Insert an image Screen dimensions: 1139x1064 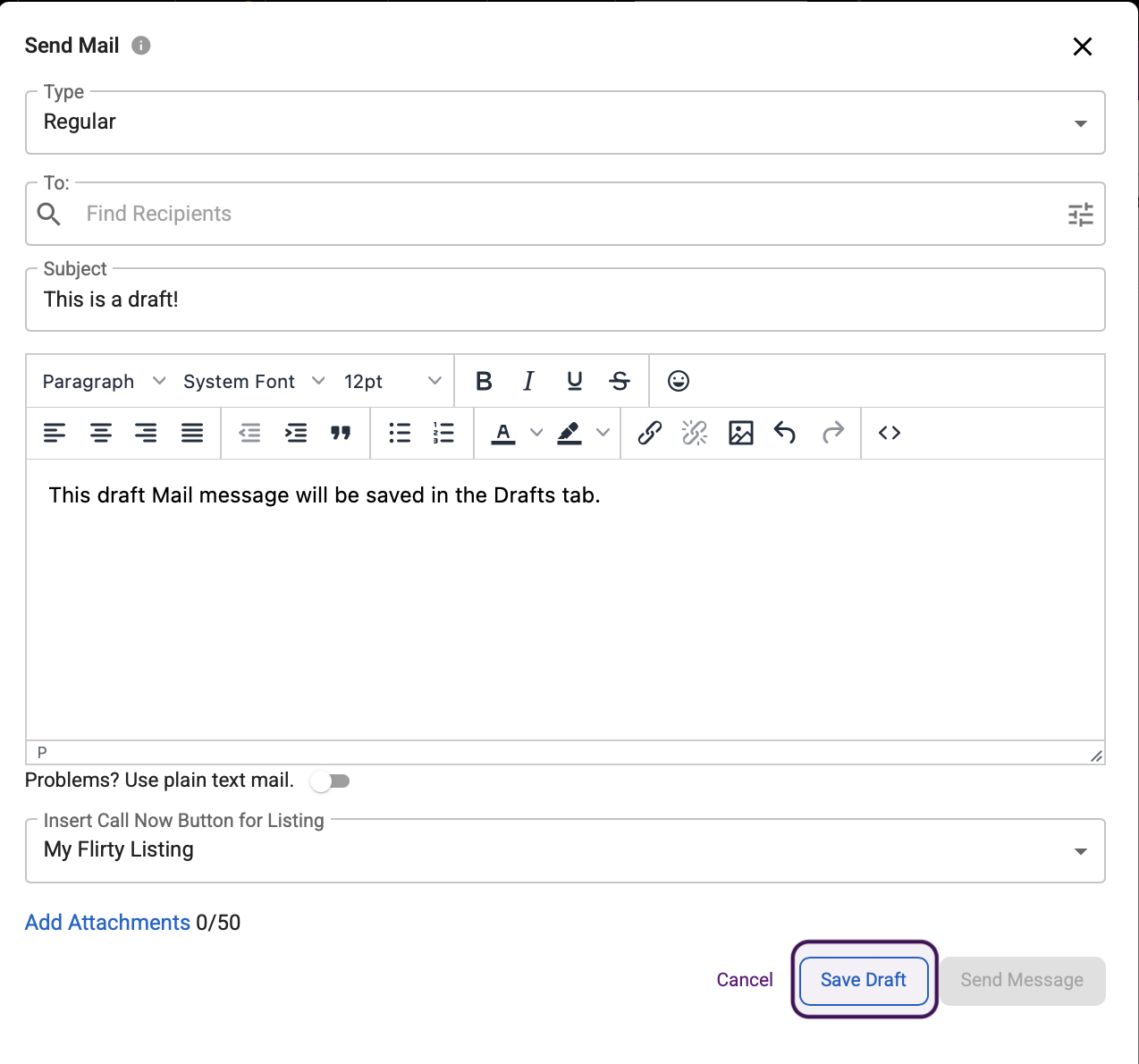tap(741, 434)
